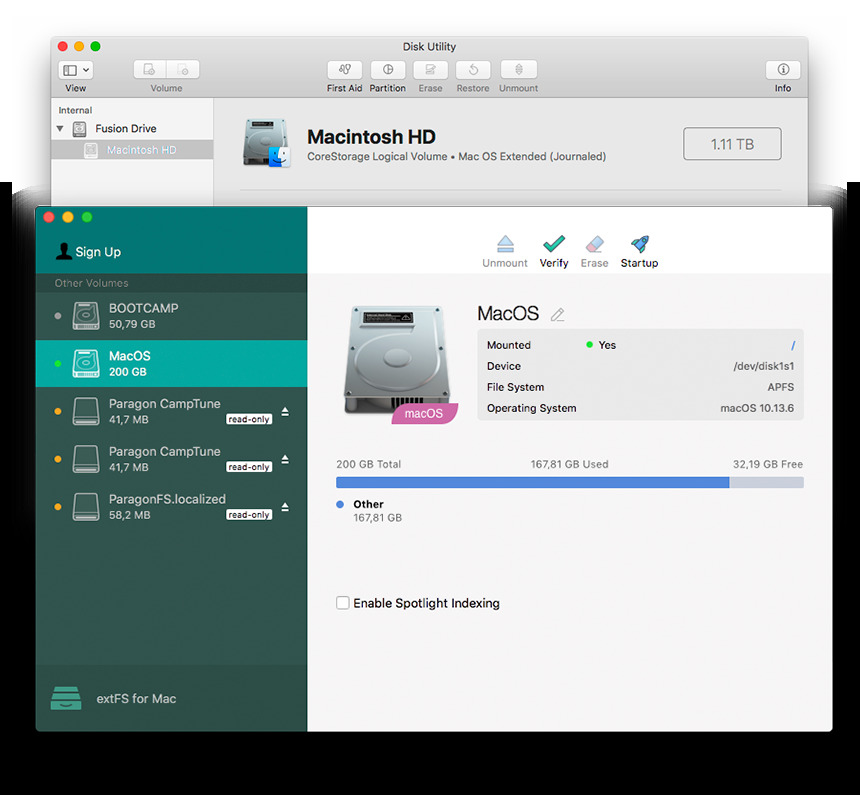Click the Verify icon for MacOS volume
The image size is (860, 795).
pos(554,247)
